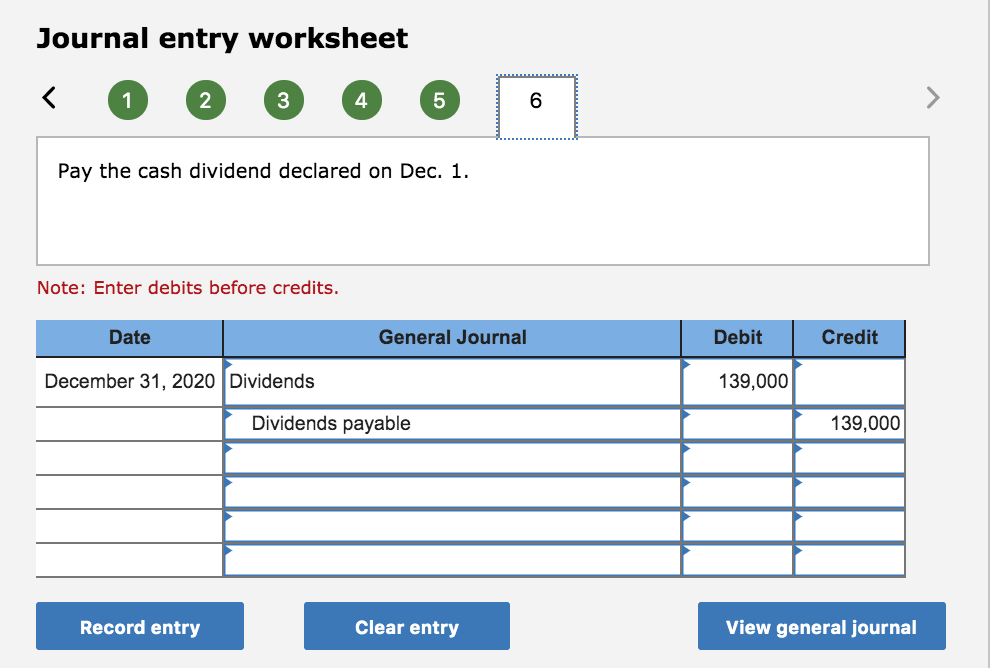
Task: Open journal entry step 3
Action: click(x=284, y=100)
